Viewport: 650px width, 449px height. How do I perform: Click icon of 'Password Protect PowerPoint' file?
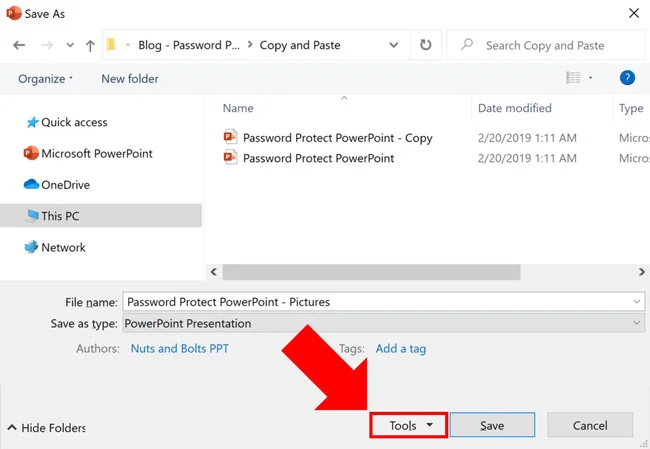tap(230, 157)
